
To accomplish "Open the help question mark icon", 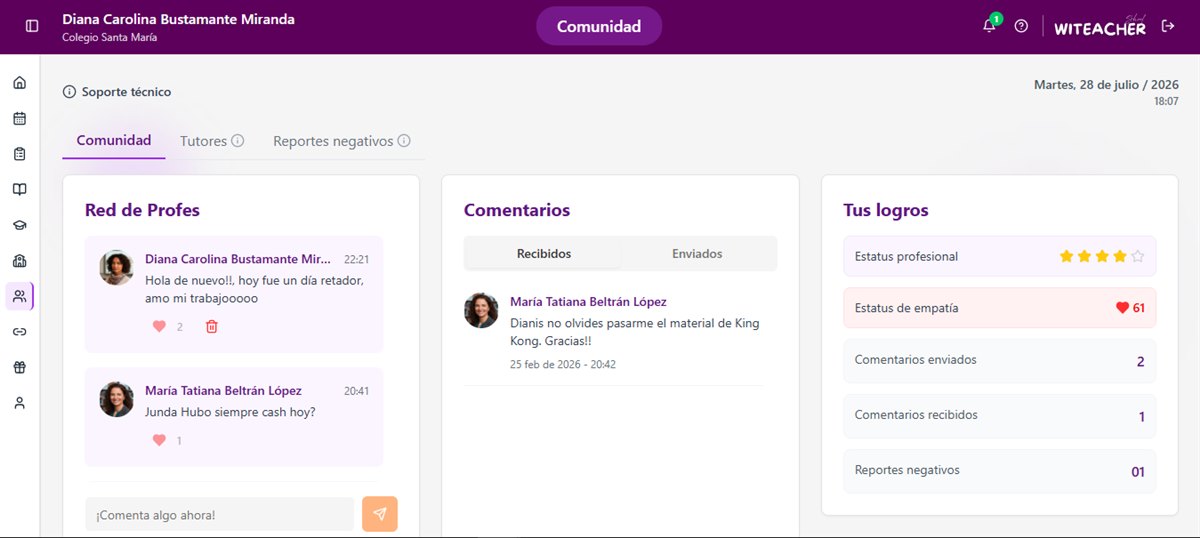I will (x=1021, y=26).
